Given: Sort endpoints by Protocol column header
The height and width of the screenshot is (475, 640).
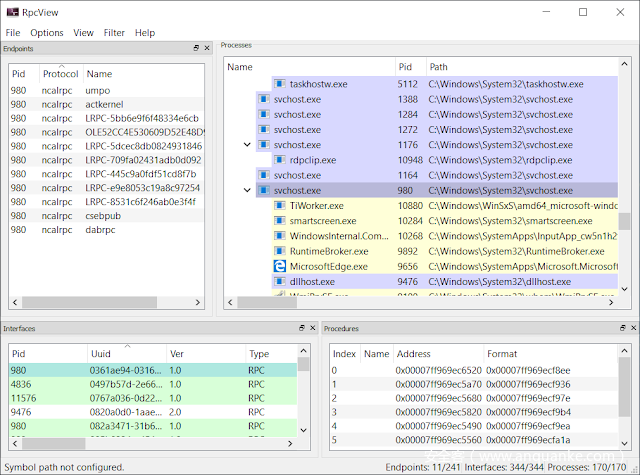Looking at the screenshot, I should click(60, 74).
